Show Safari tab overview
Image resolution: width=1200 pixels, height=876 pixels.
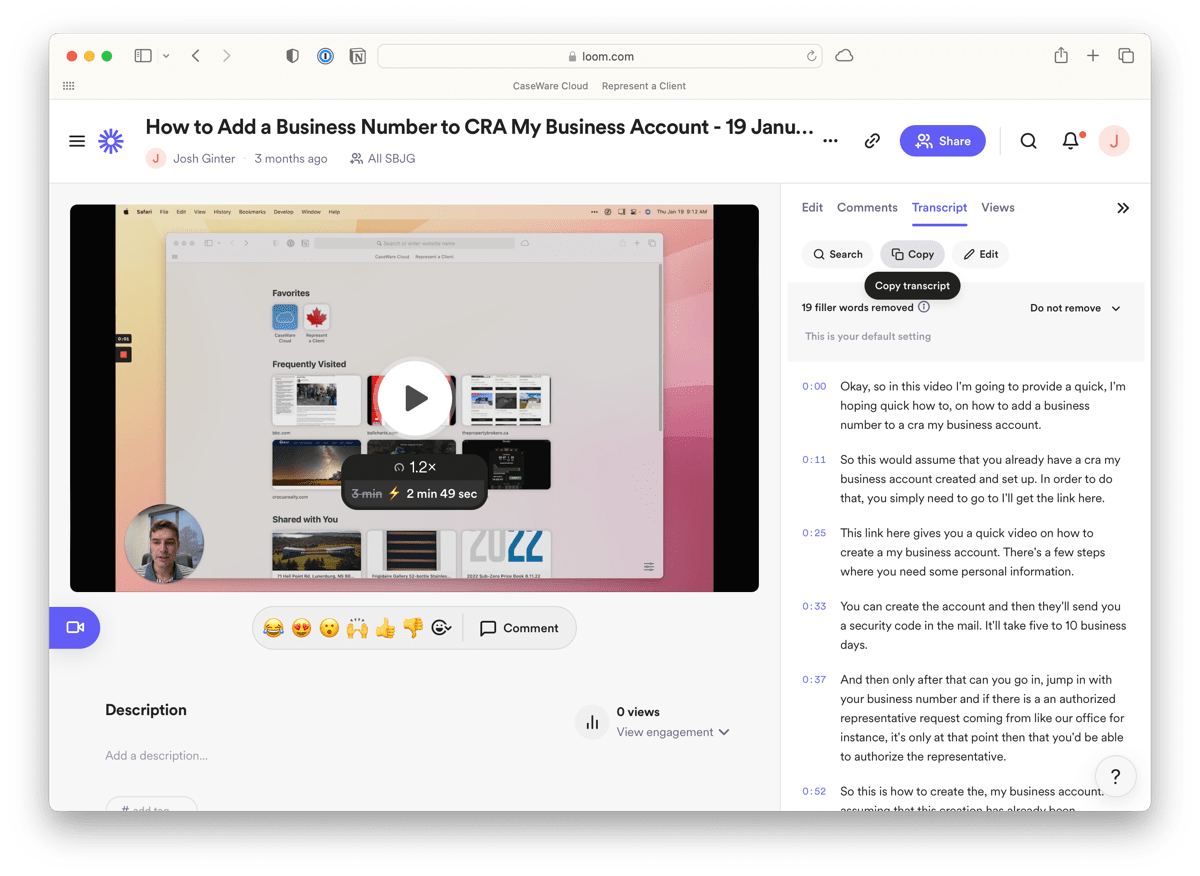(1126, 56)
